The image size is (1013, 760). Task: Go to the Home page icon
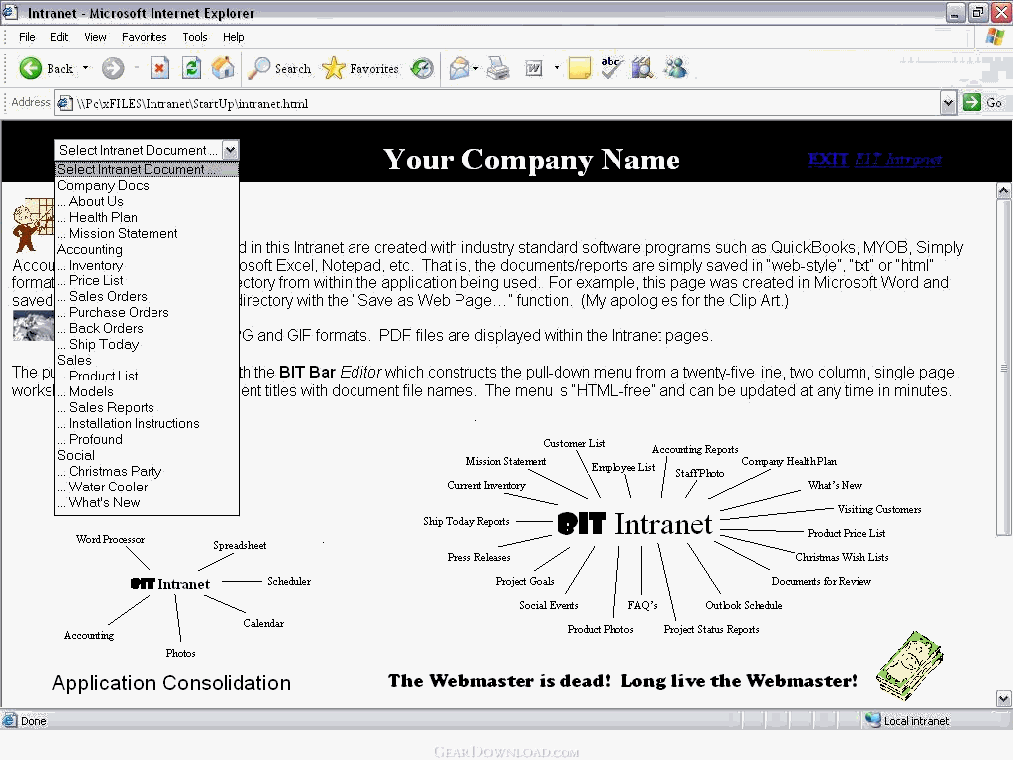tap(223, 68)
